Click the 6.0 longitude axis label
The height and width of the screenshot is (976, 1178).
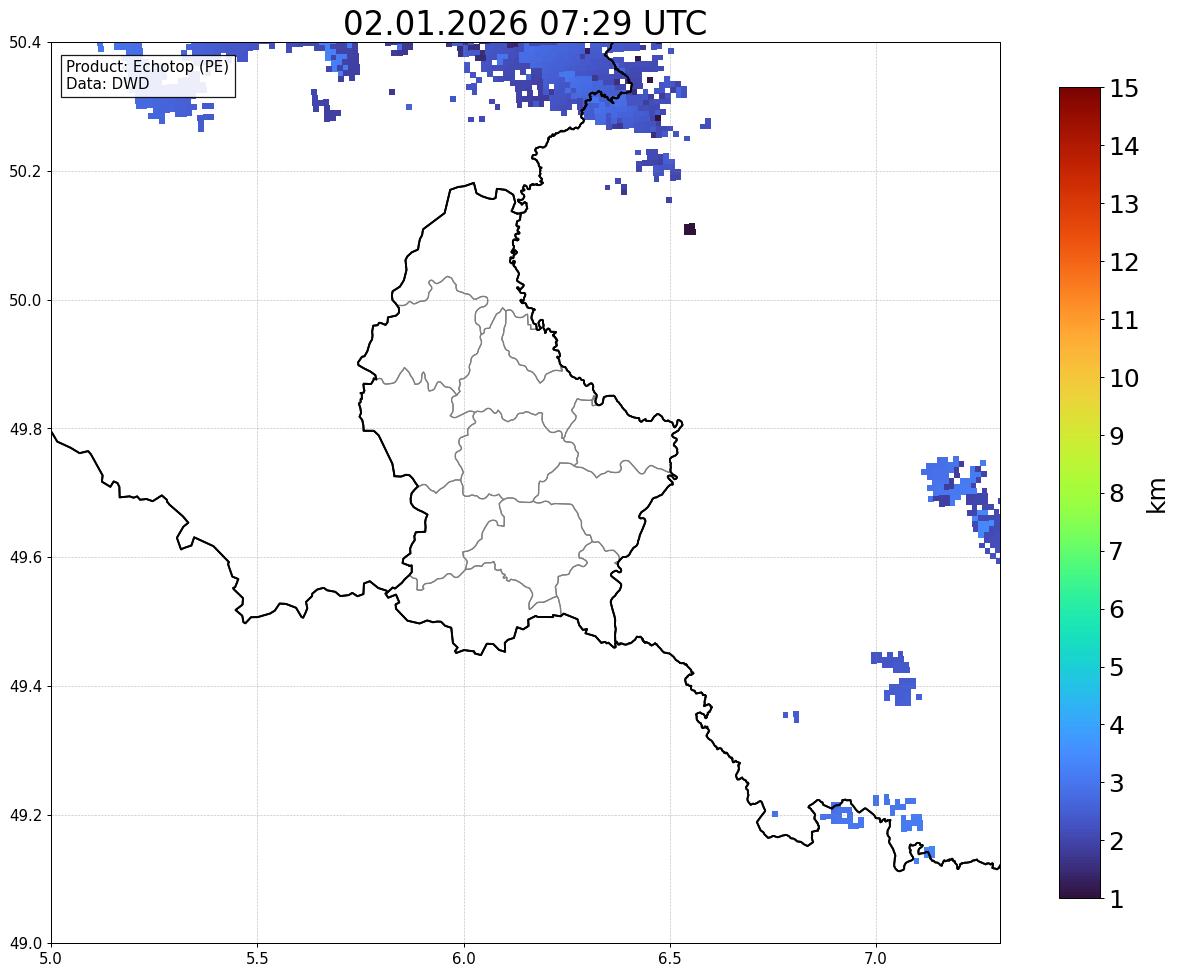click(464, 959)
